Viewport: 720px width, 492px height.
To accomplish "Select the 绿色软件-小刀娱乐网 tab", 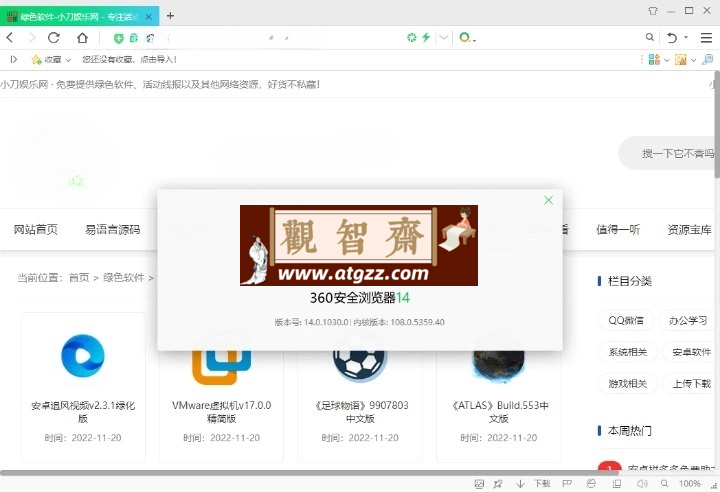I will pyautogui.click(x=79, y=17).
